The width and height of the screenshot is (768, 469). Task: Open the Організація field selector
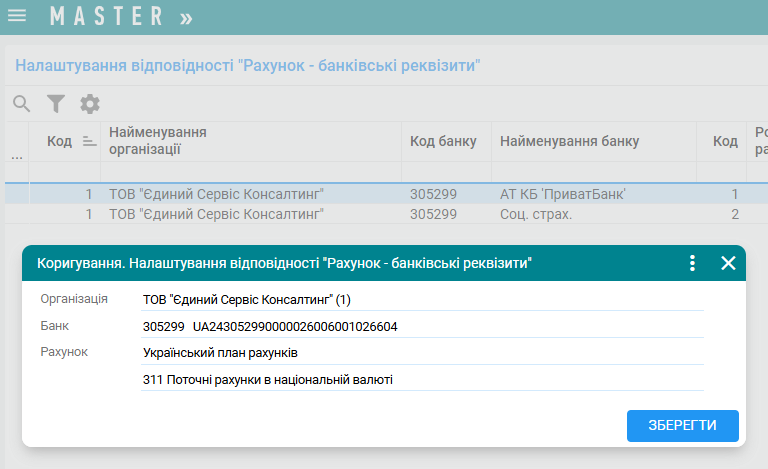422,299
